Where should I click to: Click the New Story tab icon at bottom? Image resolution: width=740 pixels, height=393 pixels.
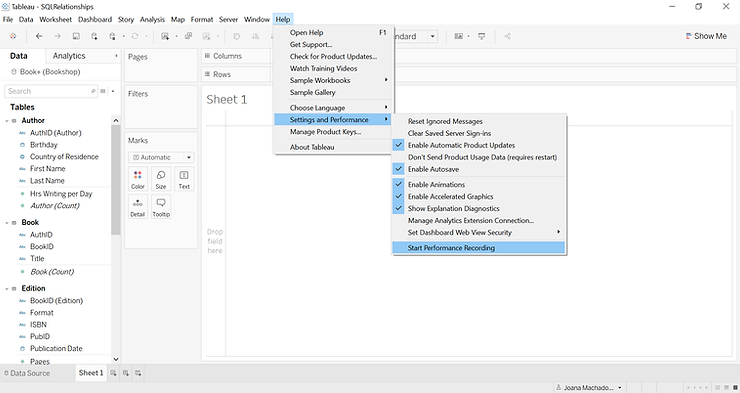click(138, 373)
